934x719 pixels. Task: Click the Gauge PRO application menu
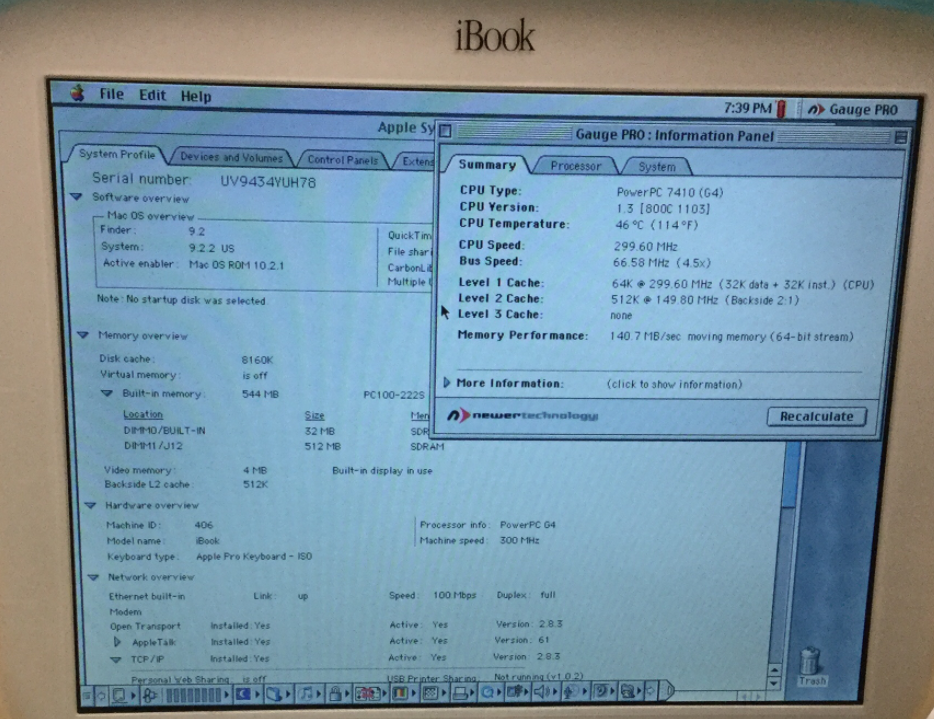(x=852, y=110)
